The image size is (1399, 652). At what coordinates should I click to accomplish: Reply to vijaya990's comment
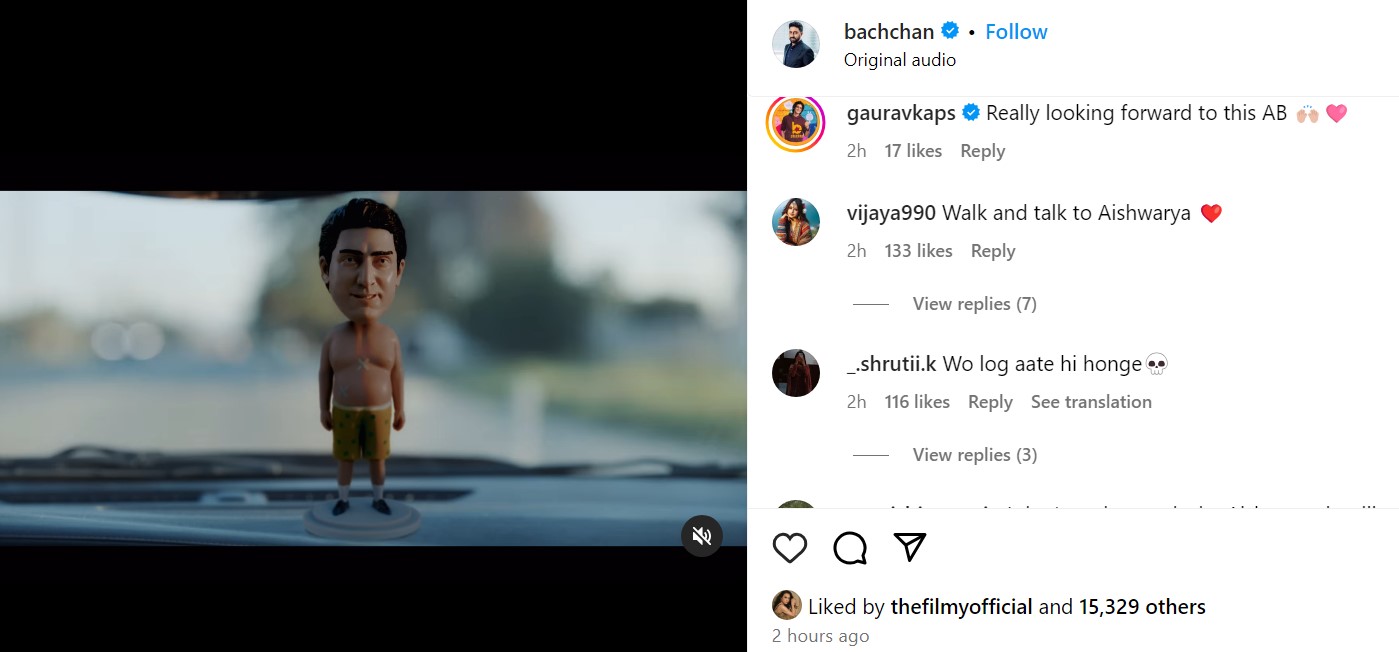click(993, 251)
